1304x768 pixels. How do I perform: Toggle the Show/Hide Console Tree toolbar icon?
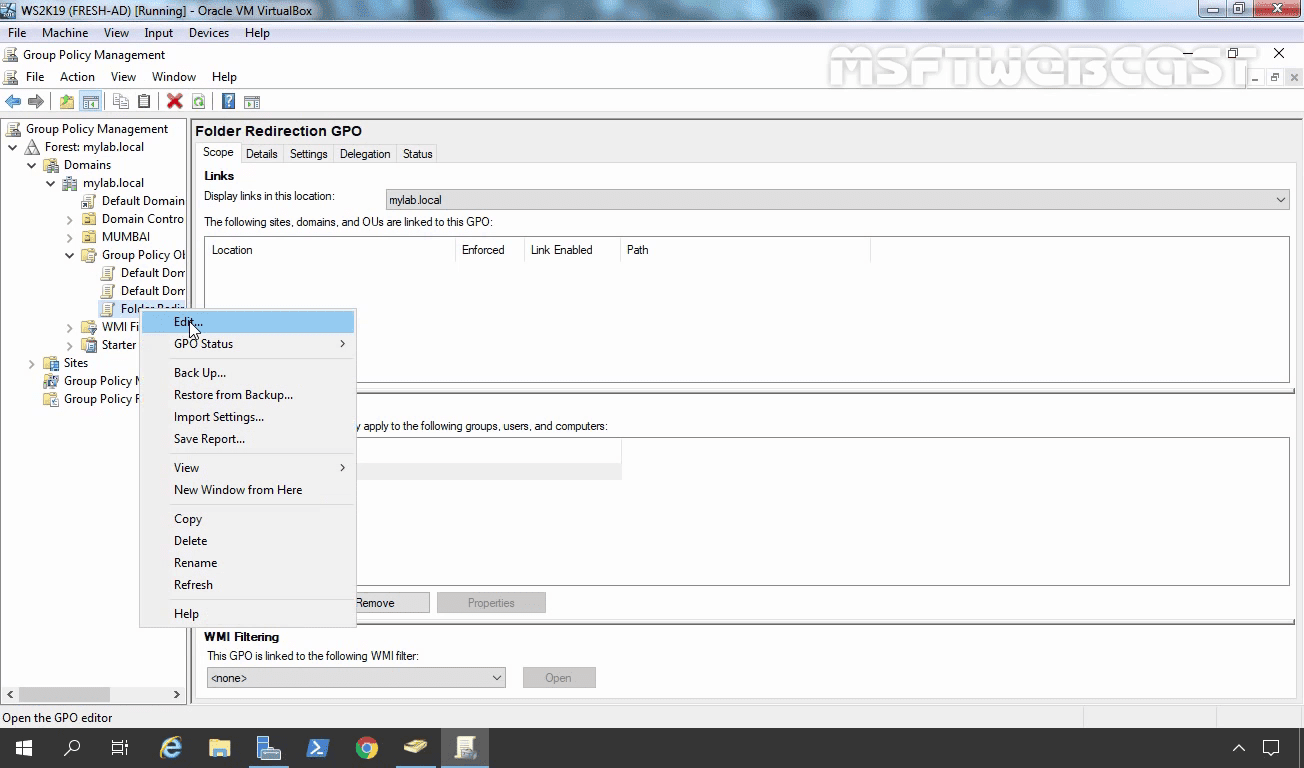point(90,101)
